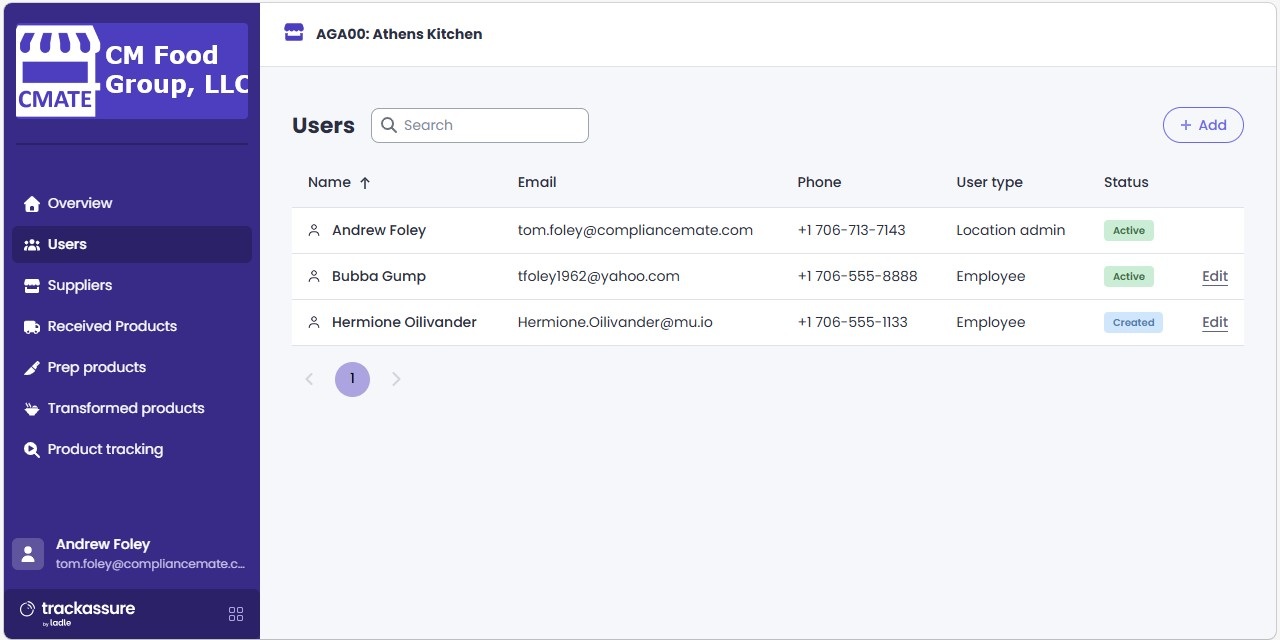
Task: Click the Add user button
Action: (1203, 125)
